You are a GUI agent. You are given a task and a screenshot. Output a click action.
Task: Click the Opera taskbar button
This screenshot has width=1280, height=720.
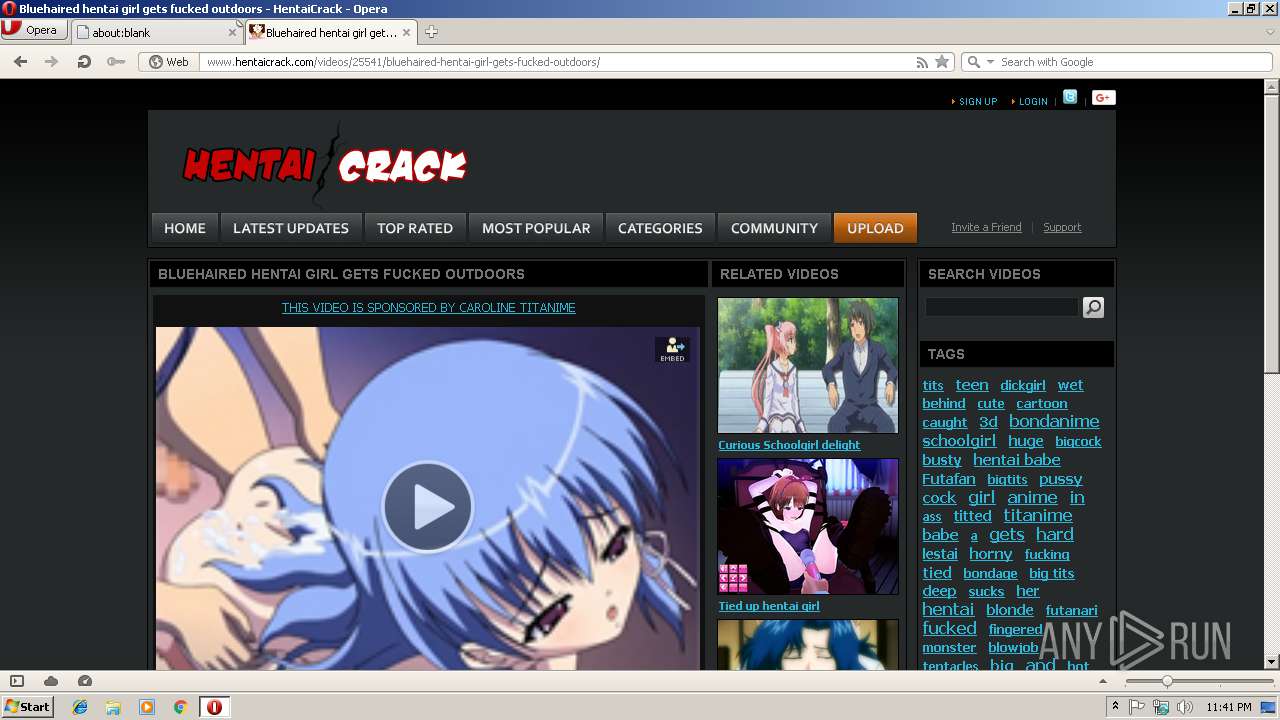pos(214,707)
